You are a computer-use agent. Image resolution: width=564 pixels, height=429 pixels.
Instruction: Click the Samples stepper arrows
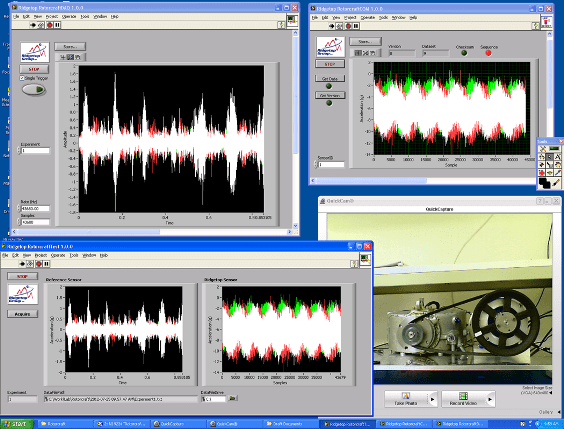19,222
